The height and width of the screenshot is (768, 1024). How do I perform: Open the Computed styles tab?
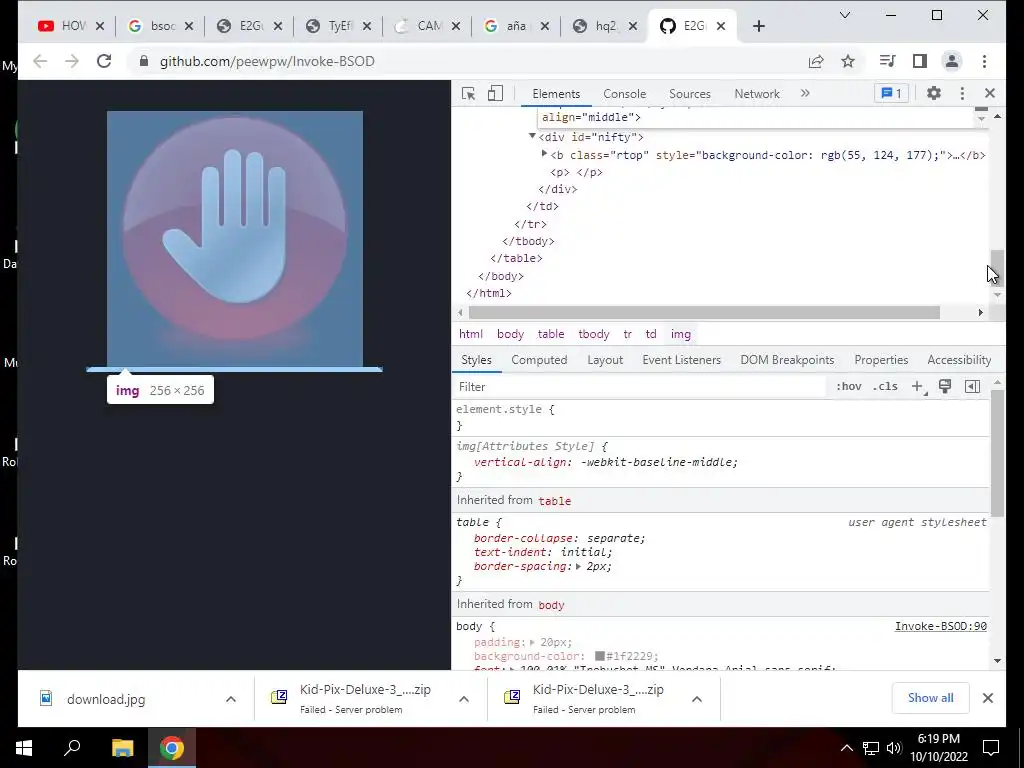point(539,360)
